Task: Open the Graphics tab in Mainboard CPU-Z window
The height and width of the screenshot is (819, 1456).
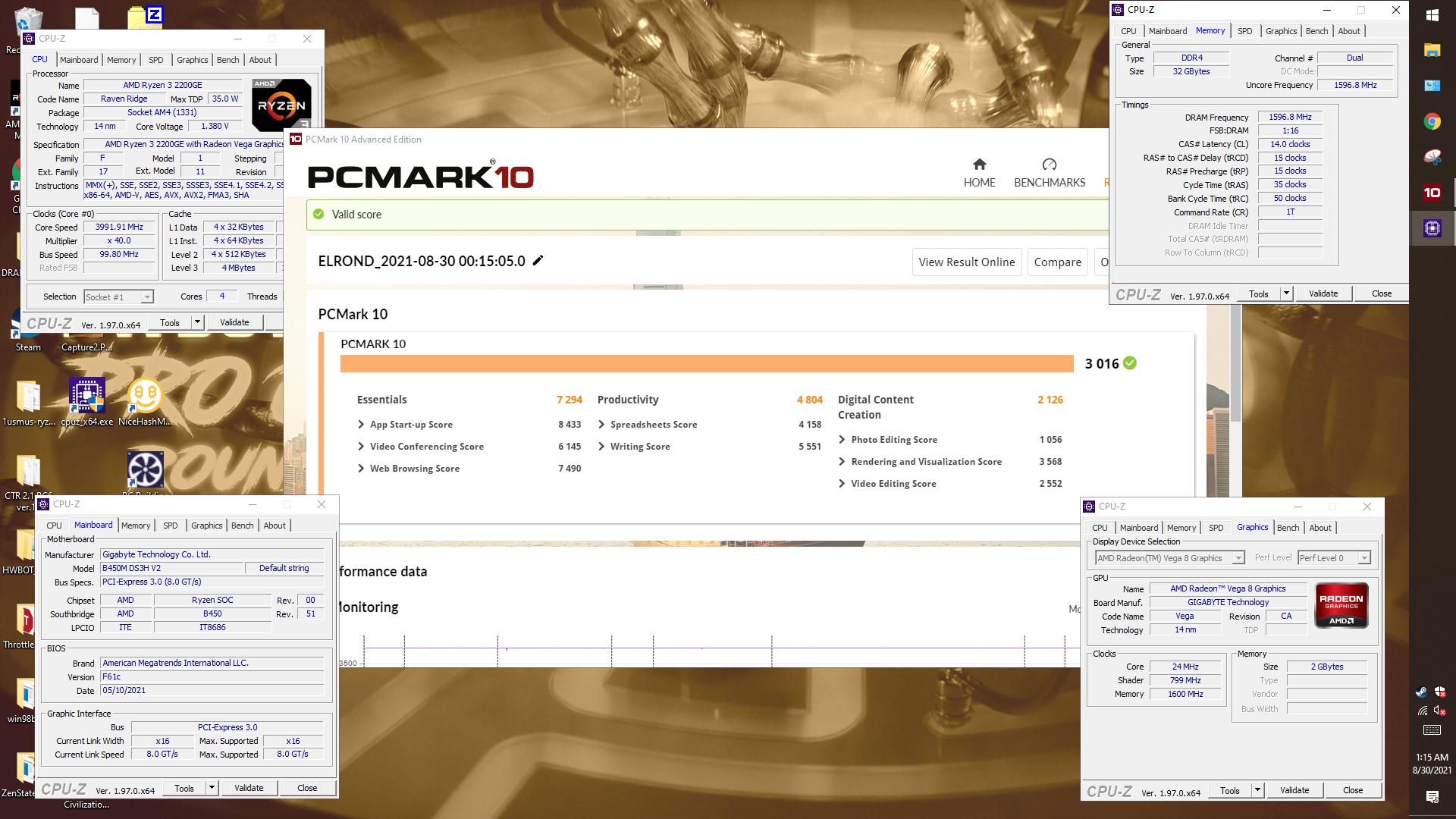Action: [x=206, y=526]
